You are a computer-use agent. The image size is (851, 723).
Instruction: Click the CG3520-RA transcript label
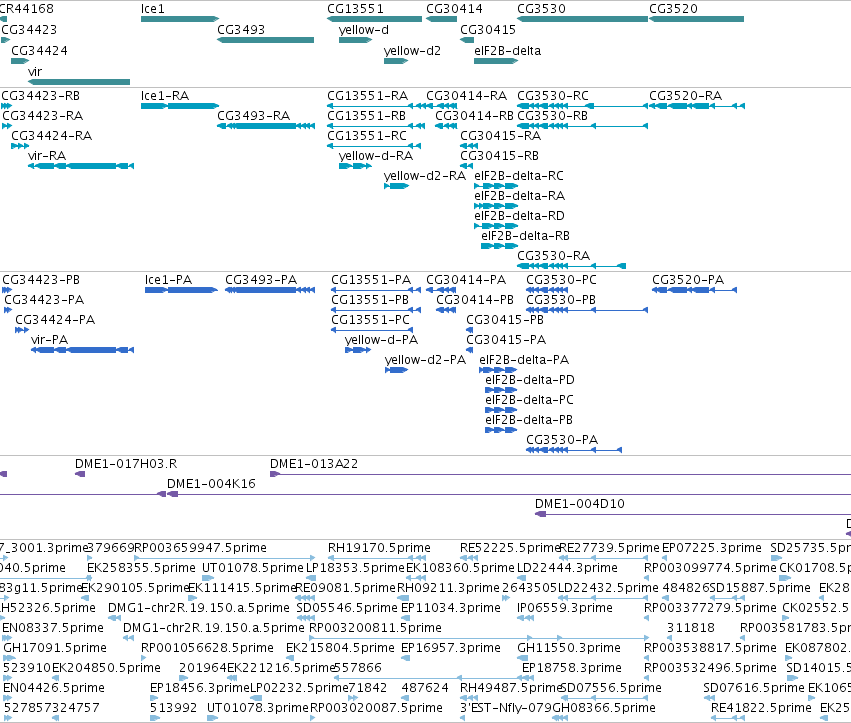(x=685, y=96)
